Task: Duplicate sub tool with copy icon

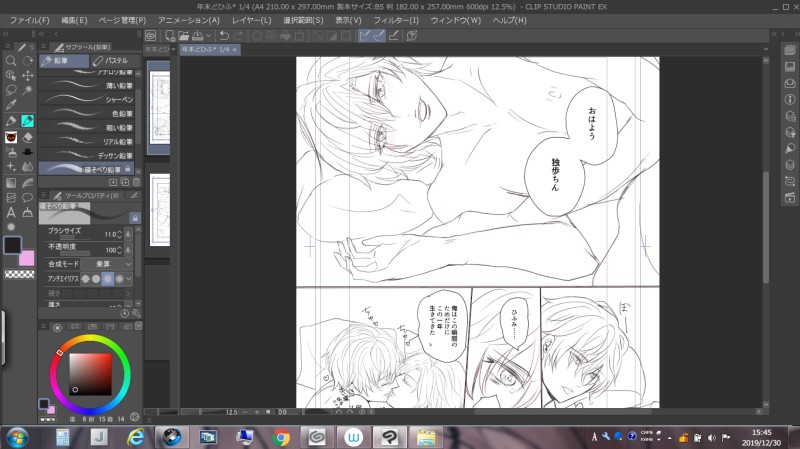Action: [x=124, y=182]
